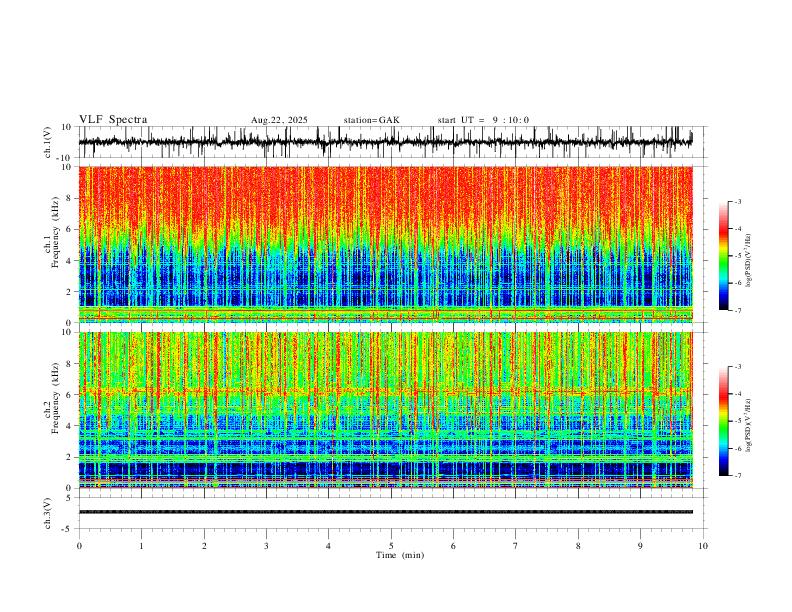Image resolution: width=792 pixels, height=612 pixels.
Task: Click the ch.1 color bar log(PSD) label
Action: [749, 261]
